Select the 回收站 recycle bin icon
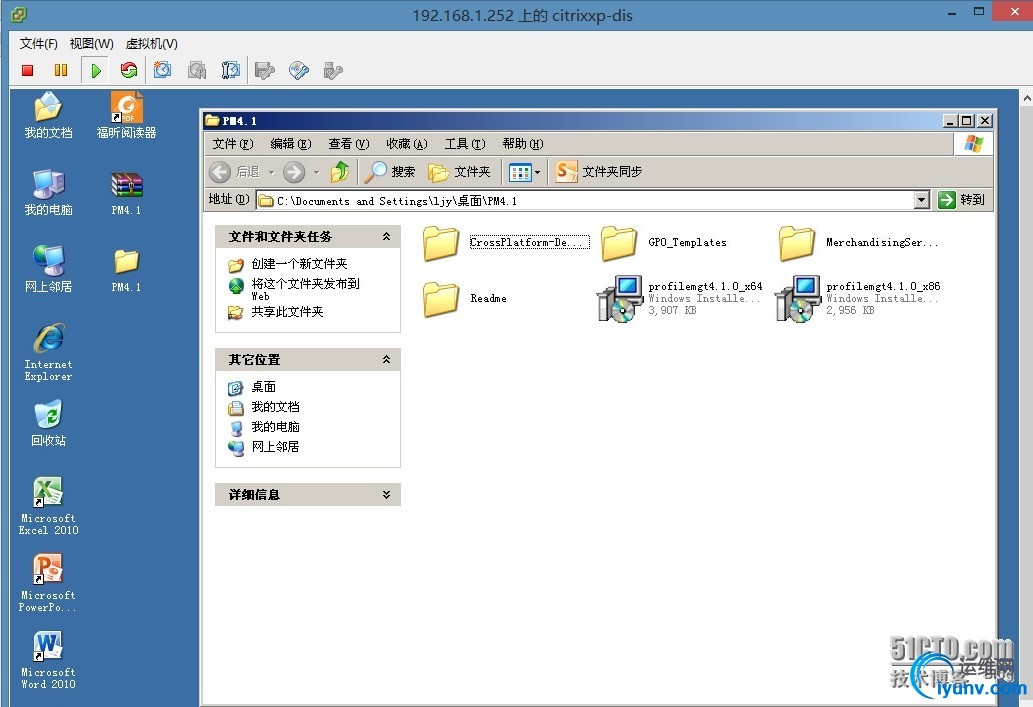This screenshot has height=707, width=1033. pyautogui.click(x=48, y=423)
